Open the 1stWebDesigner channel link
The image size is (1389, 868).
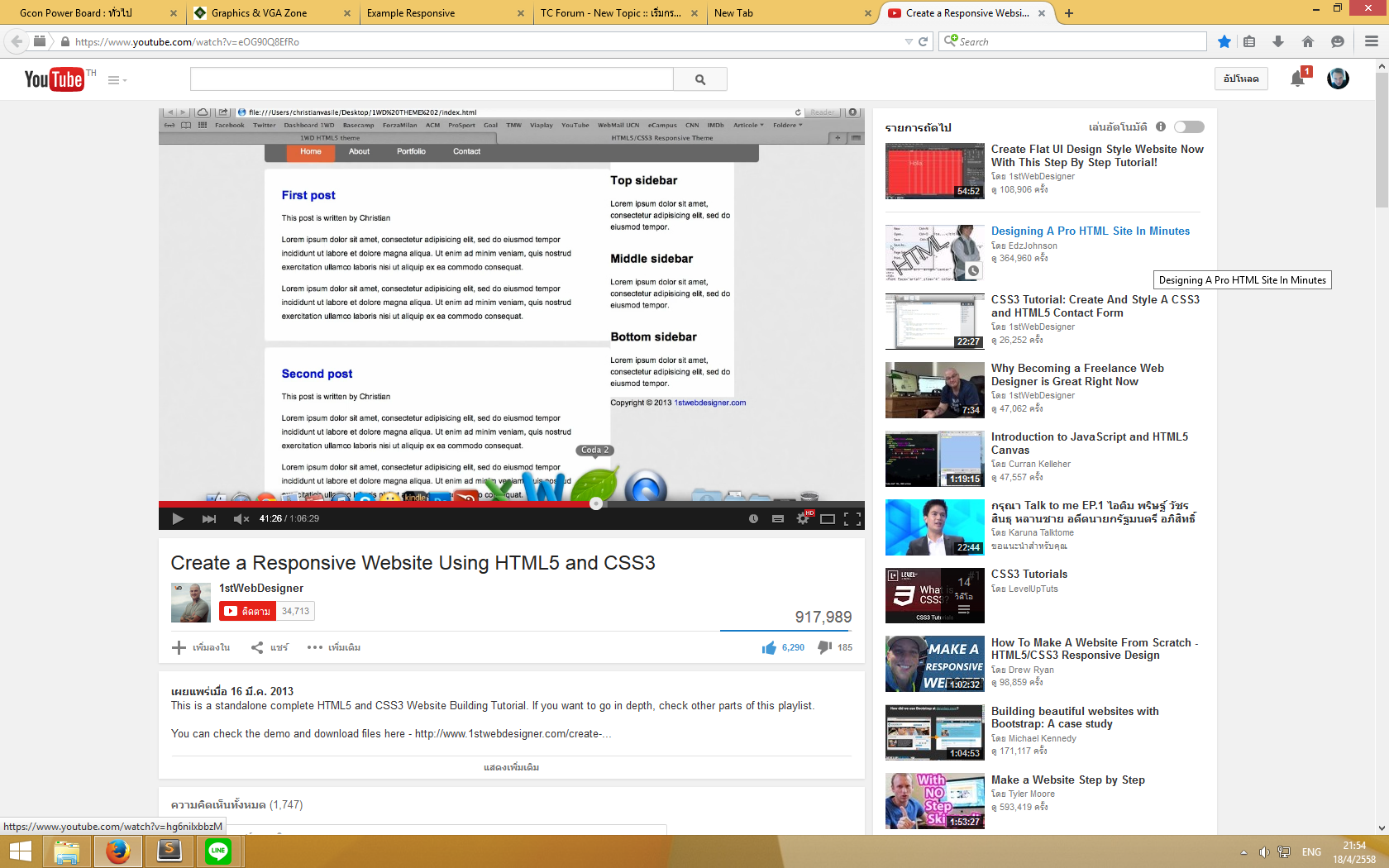click(x=260, y=588)
